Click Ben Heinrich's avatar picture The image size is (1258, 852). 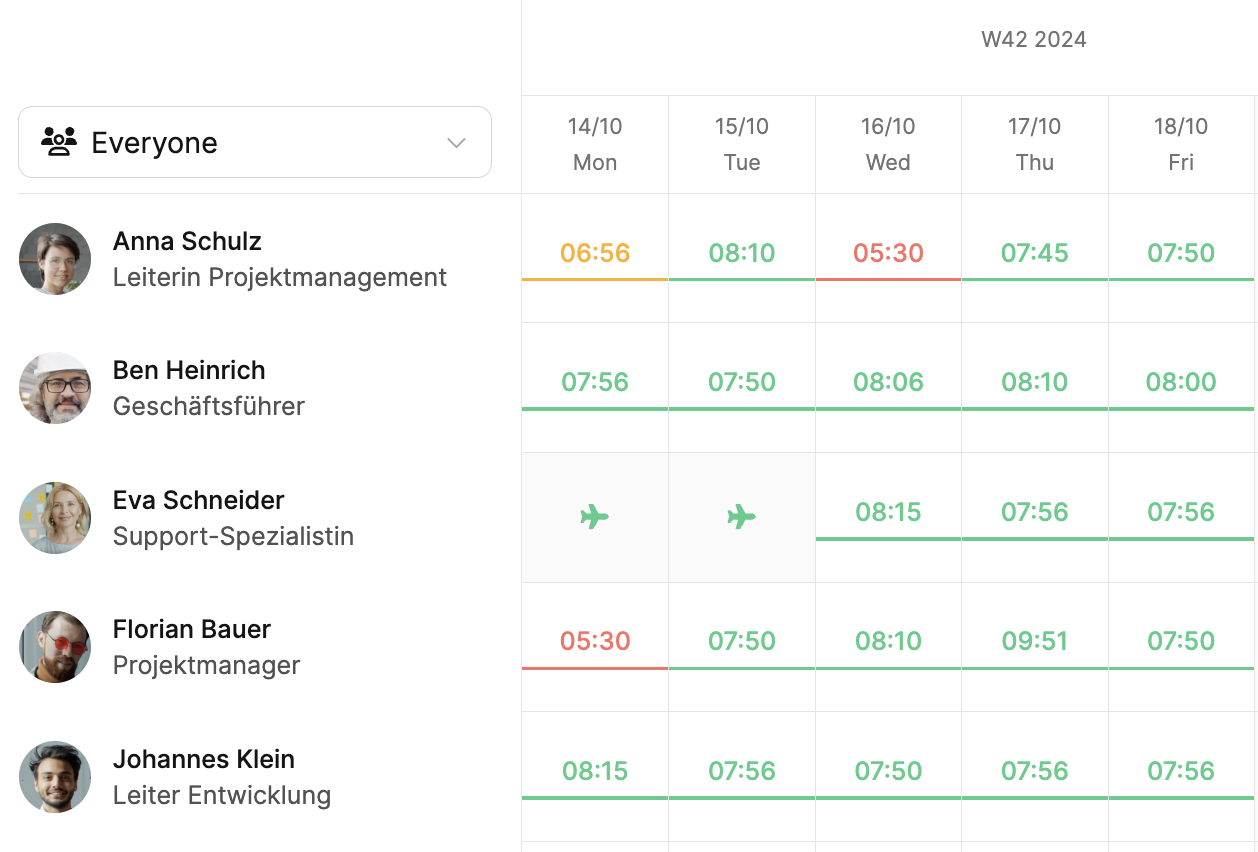[x=55, y=388]
